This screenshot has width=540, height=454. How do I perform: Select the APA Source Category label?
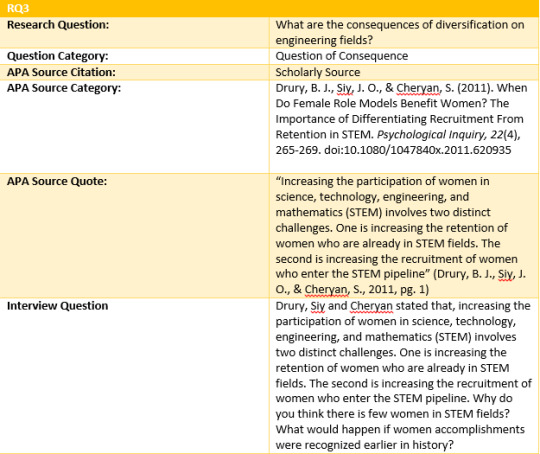(x=64, y=88)
